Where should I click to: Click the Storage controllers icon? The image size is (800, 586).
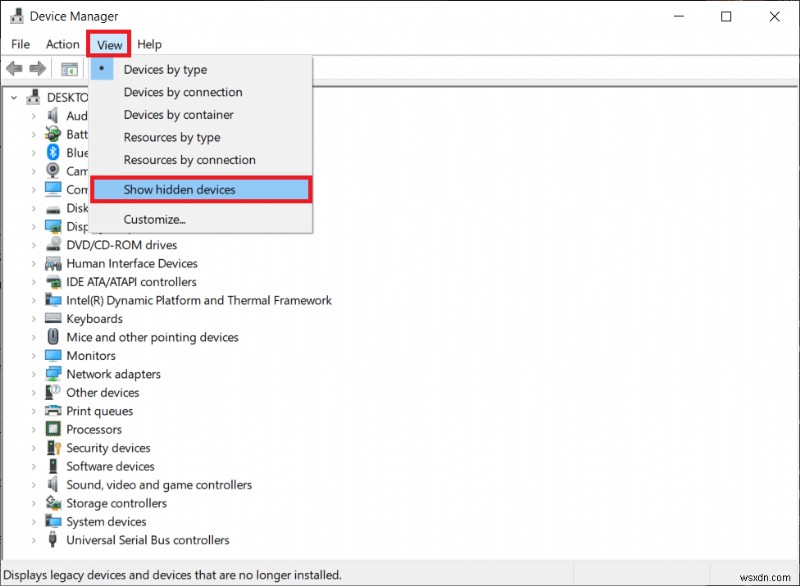pos(53,503)
